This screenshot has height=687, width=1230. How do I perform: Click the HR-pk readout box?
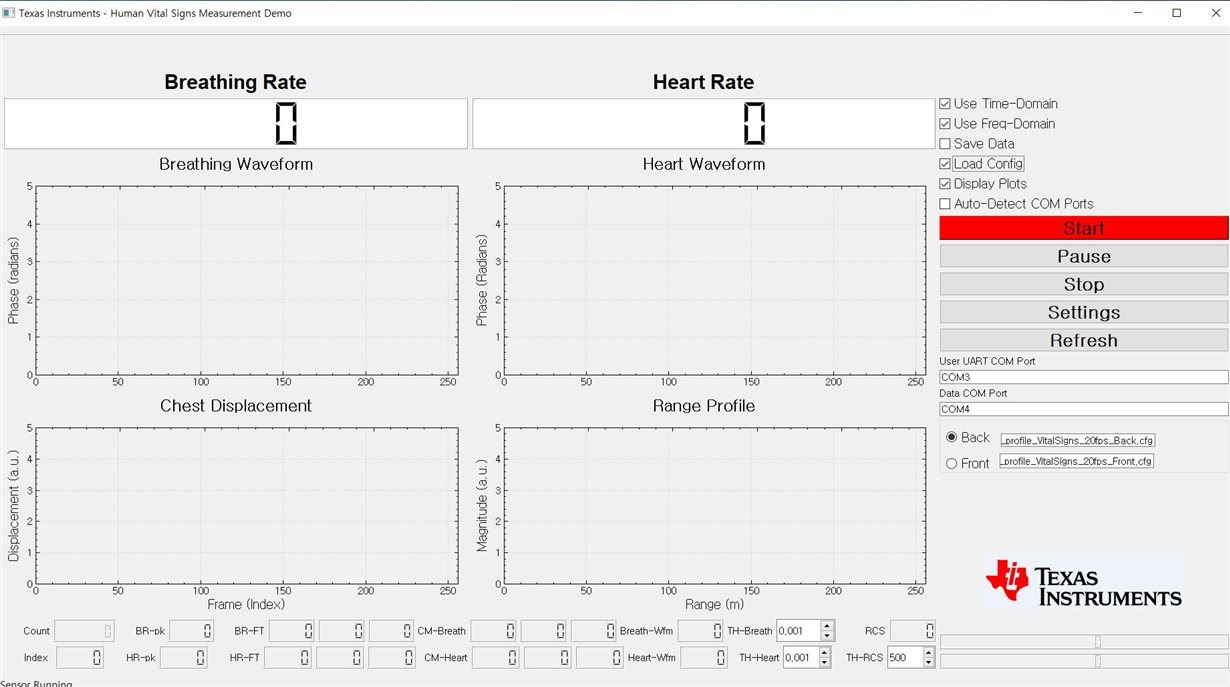point(185,657)
